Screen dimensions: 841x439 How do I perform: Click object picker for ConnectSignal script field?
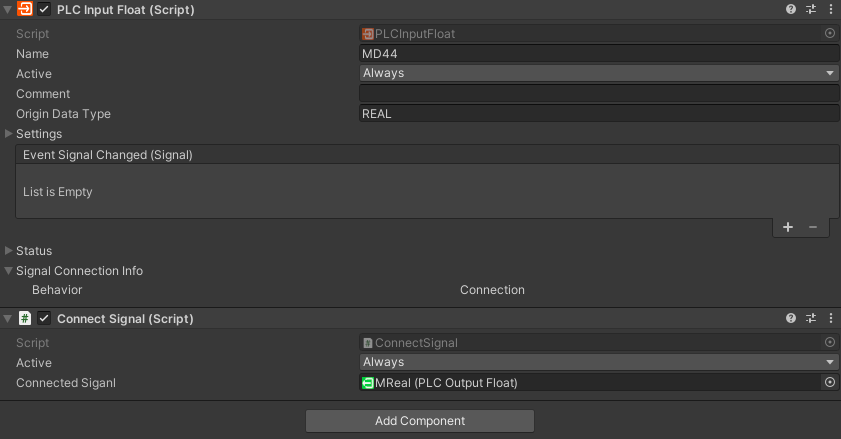829,342
